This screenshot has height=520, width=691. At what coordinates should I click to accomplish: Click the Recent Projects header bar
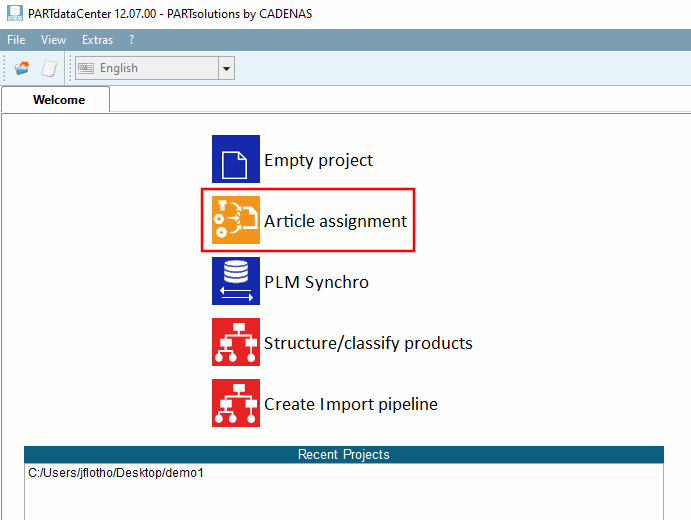point(344,454)
